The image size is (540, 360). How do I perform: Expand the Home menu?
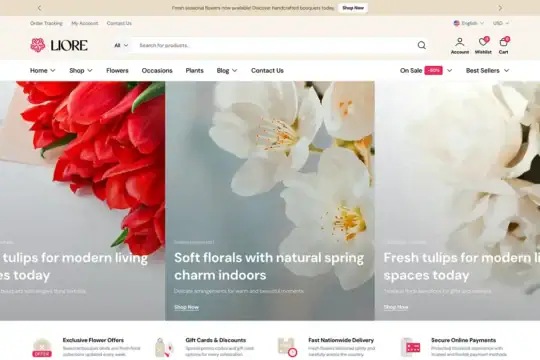click(42, 70)
